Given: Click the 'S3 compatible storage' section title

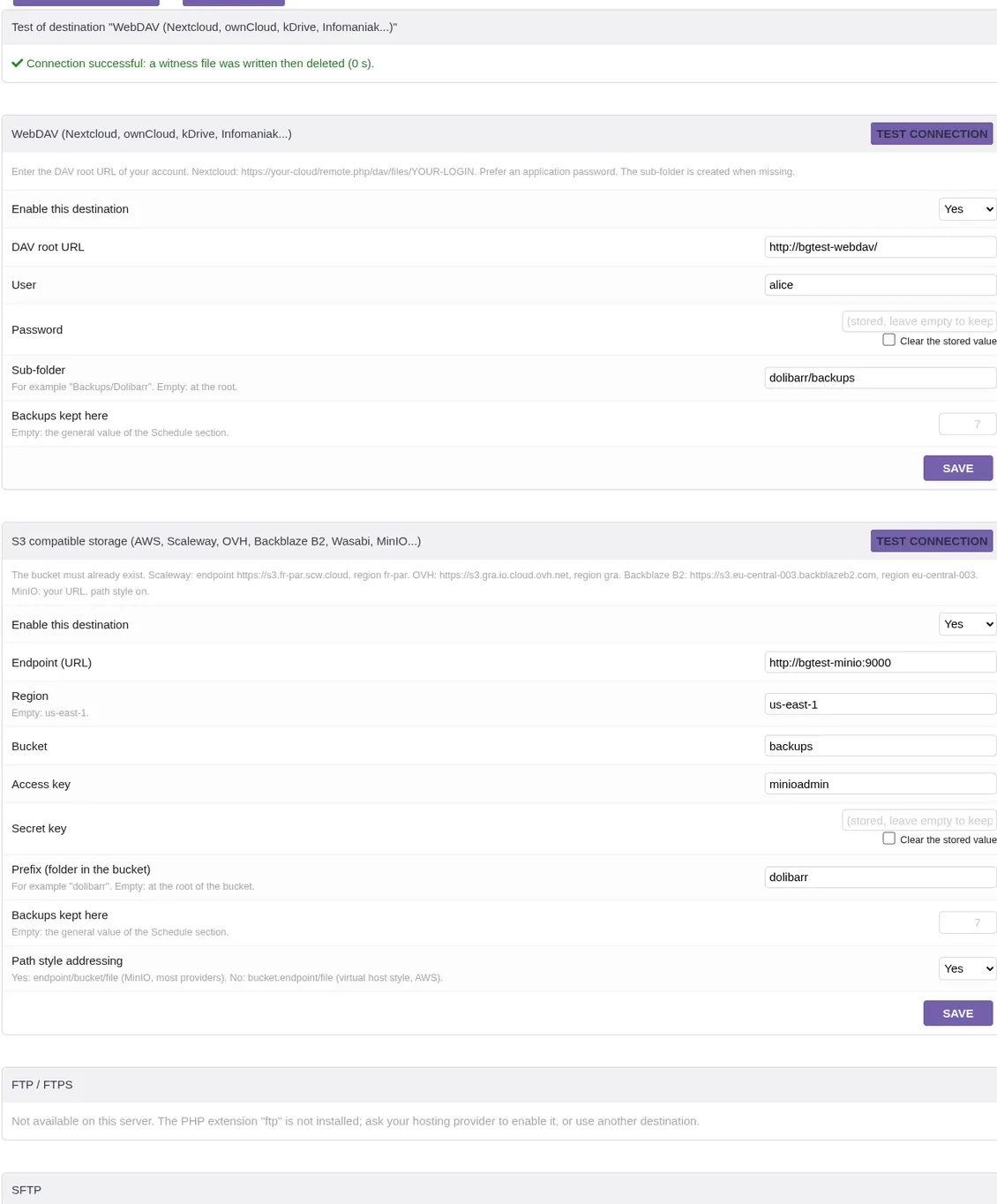Looking at the screenshot, I should click(216, 541).
